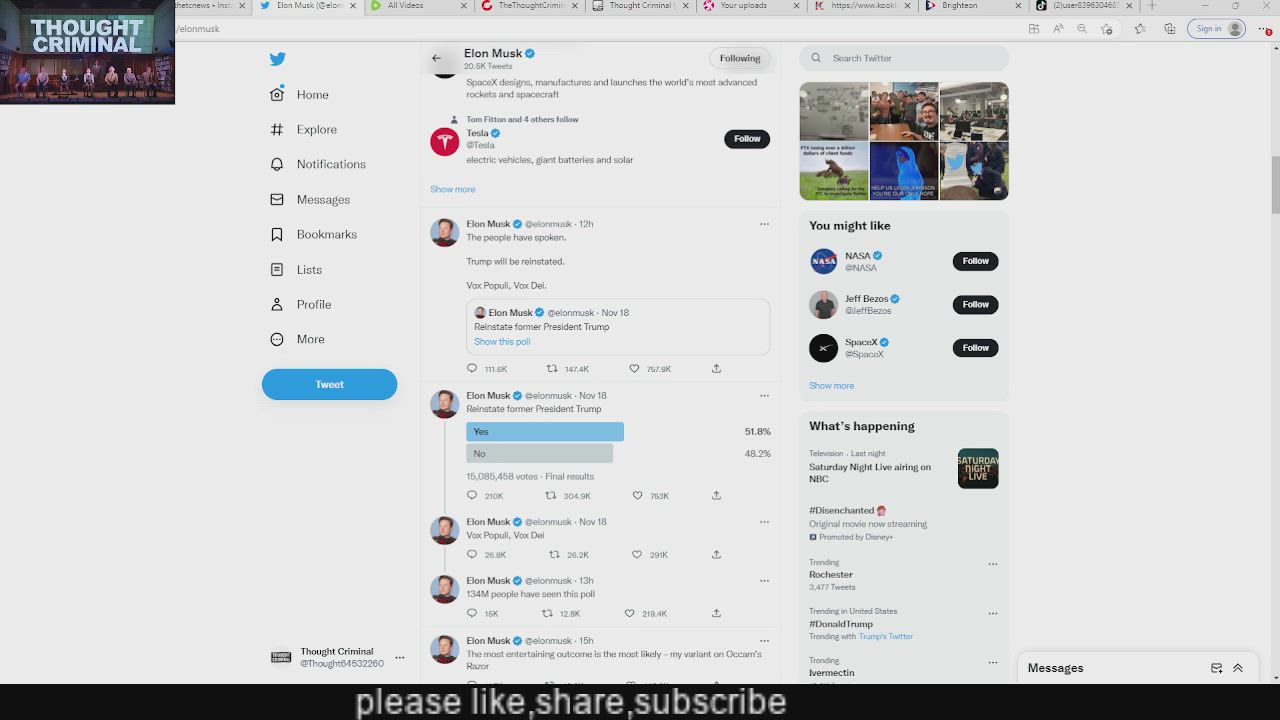The height and width of the screenshot is (720, 1280).
Task: Open the Bookmarks page from sidebar
Action: [326, 234]
